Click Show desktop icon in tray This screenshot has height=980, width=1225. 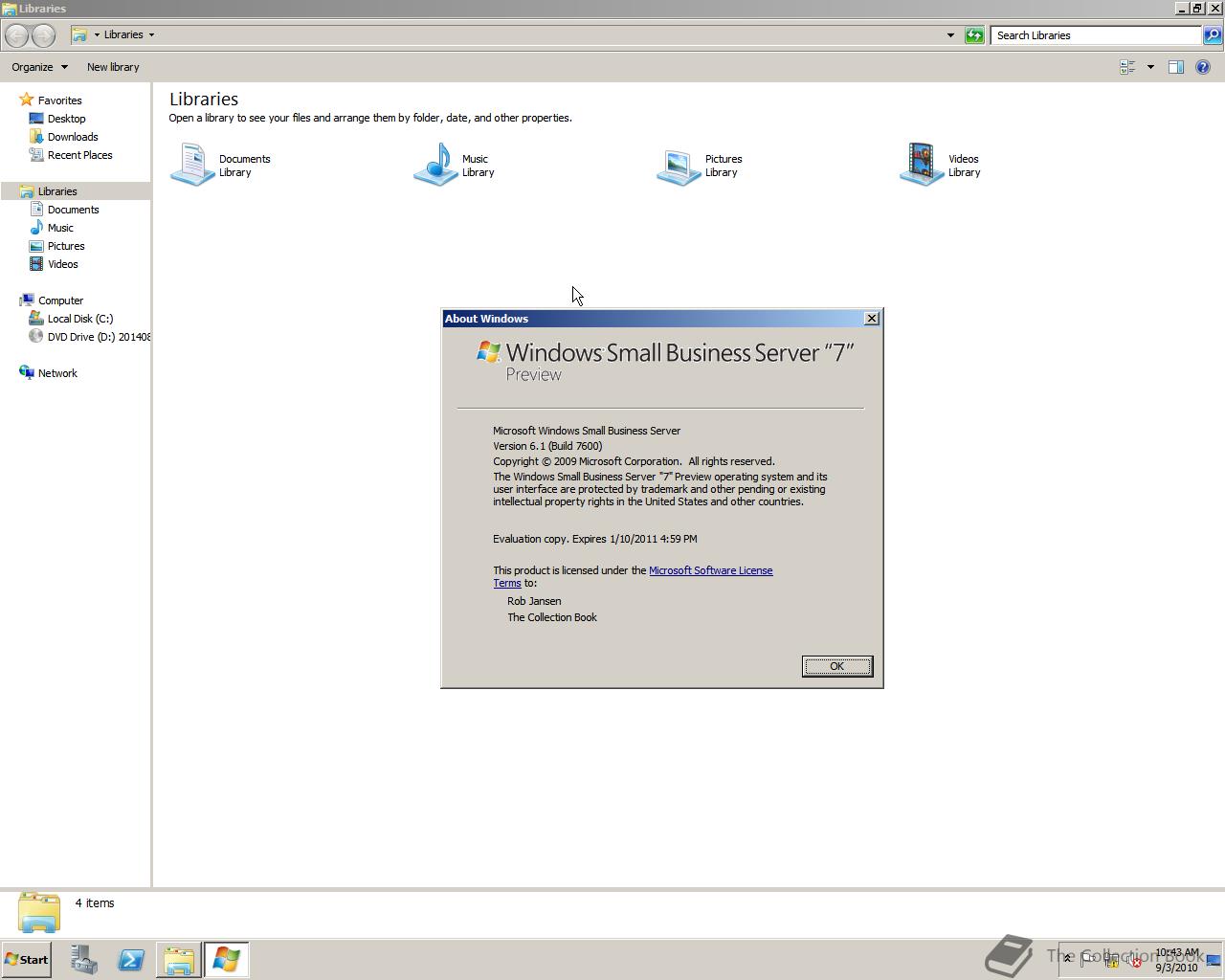point(1214,960)
